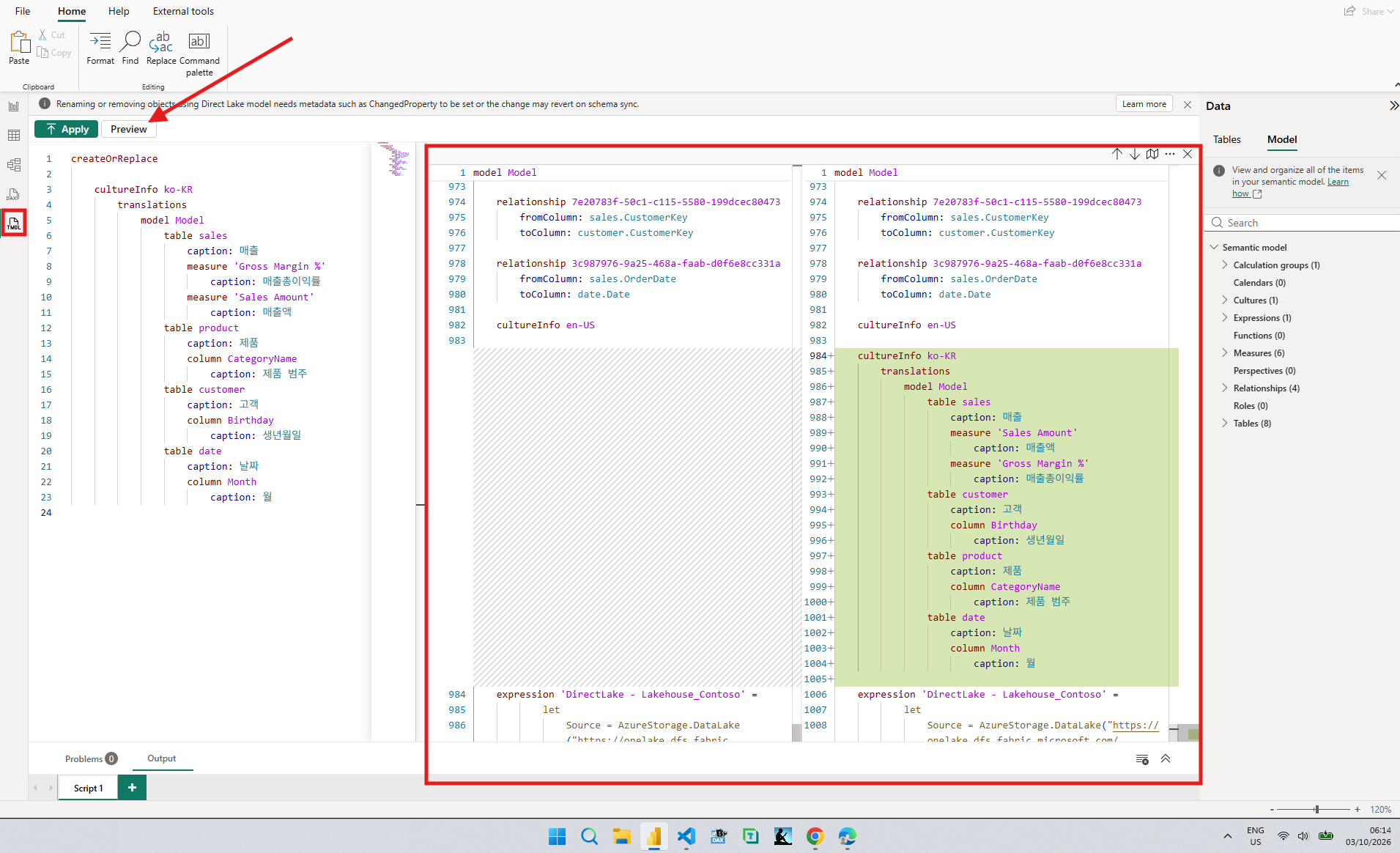Click the Replace icon in ribbon
The height and width of the screenshot is (853, 1400).
[x=161, y=48]
